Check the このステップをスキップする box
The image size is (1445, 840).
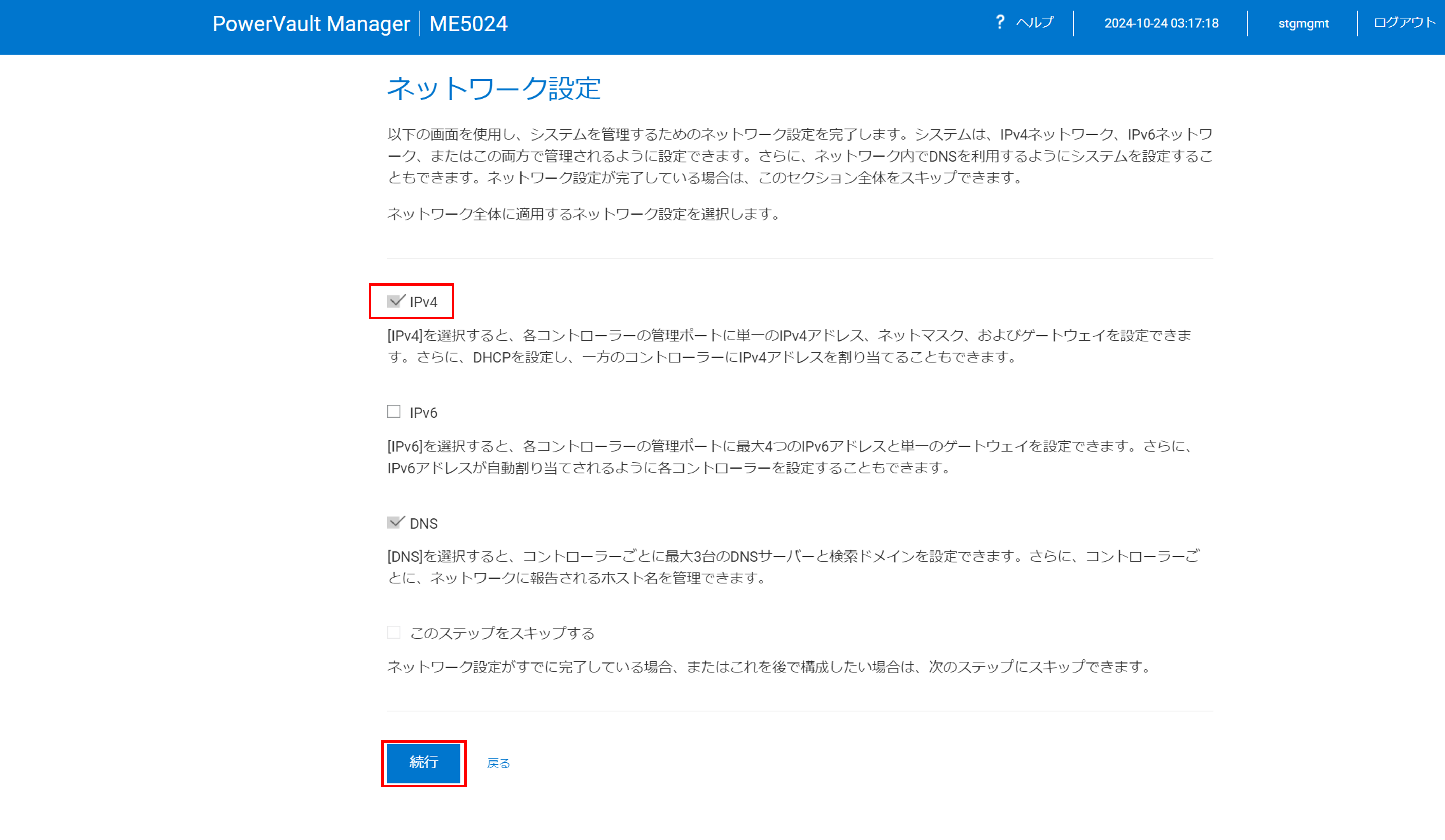pos(394,632)
